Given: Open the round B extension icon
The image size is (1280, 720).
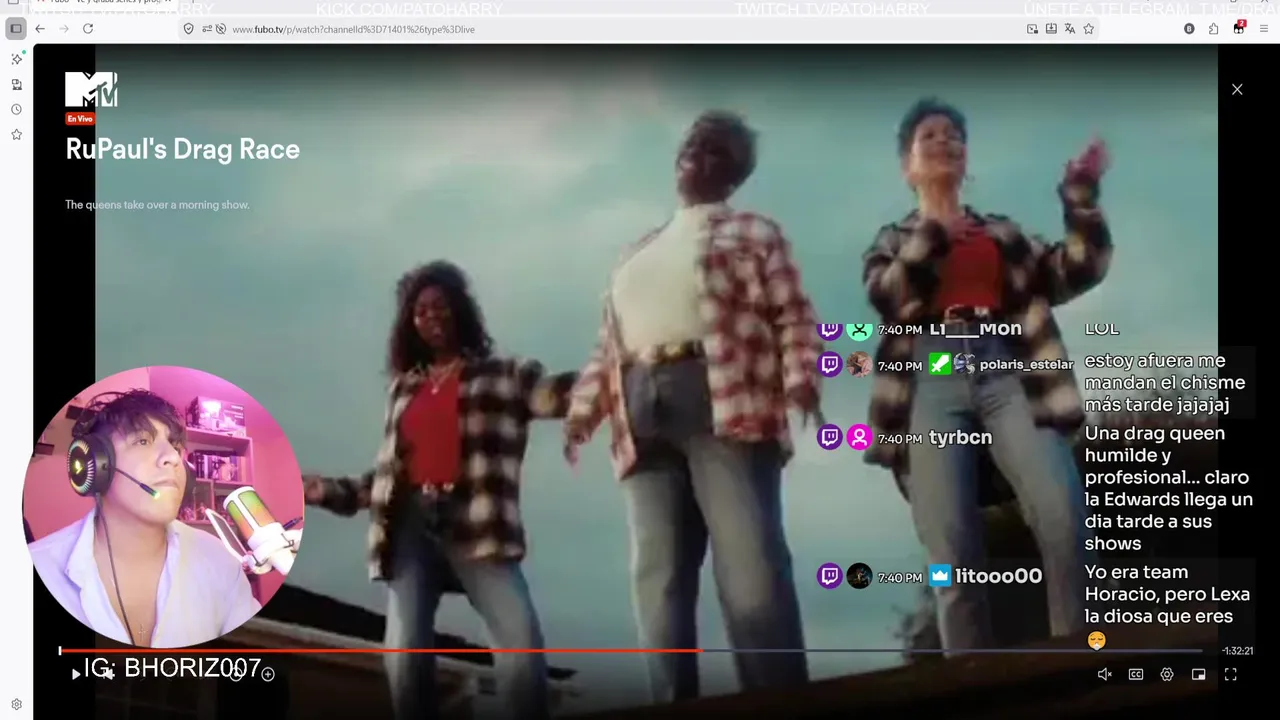Looking at the screenshot, I should coord(1189,29).
